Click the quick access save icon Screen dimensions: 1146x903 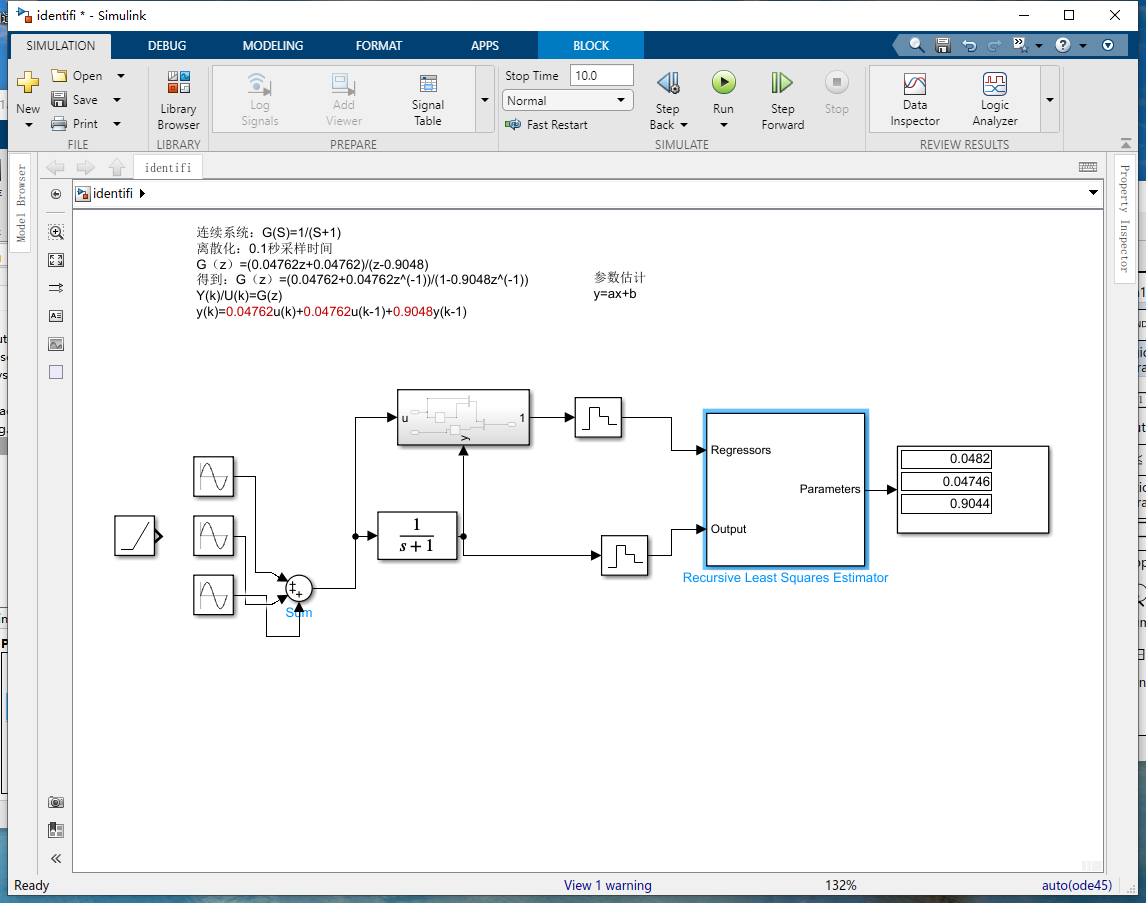943,45
